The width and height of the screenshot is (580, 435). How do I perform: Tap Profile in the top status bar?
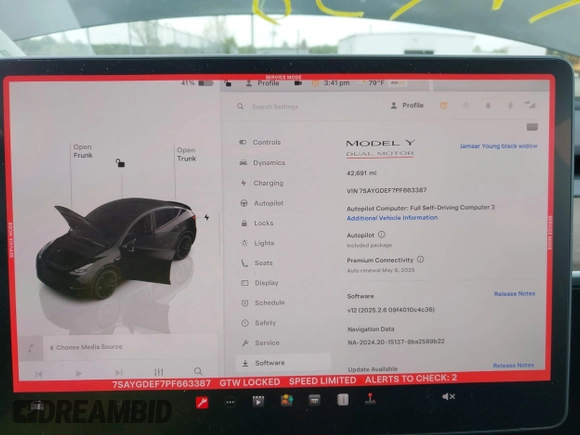[263, 83]
